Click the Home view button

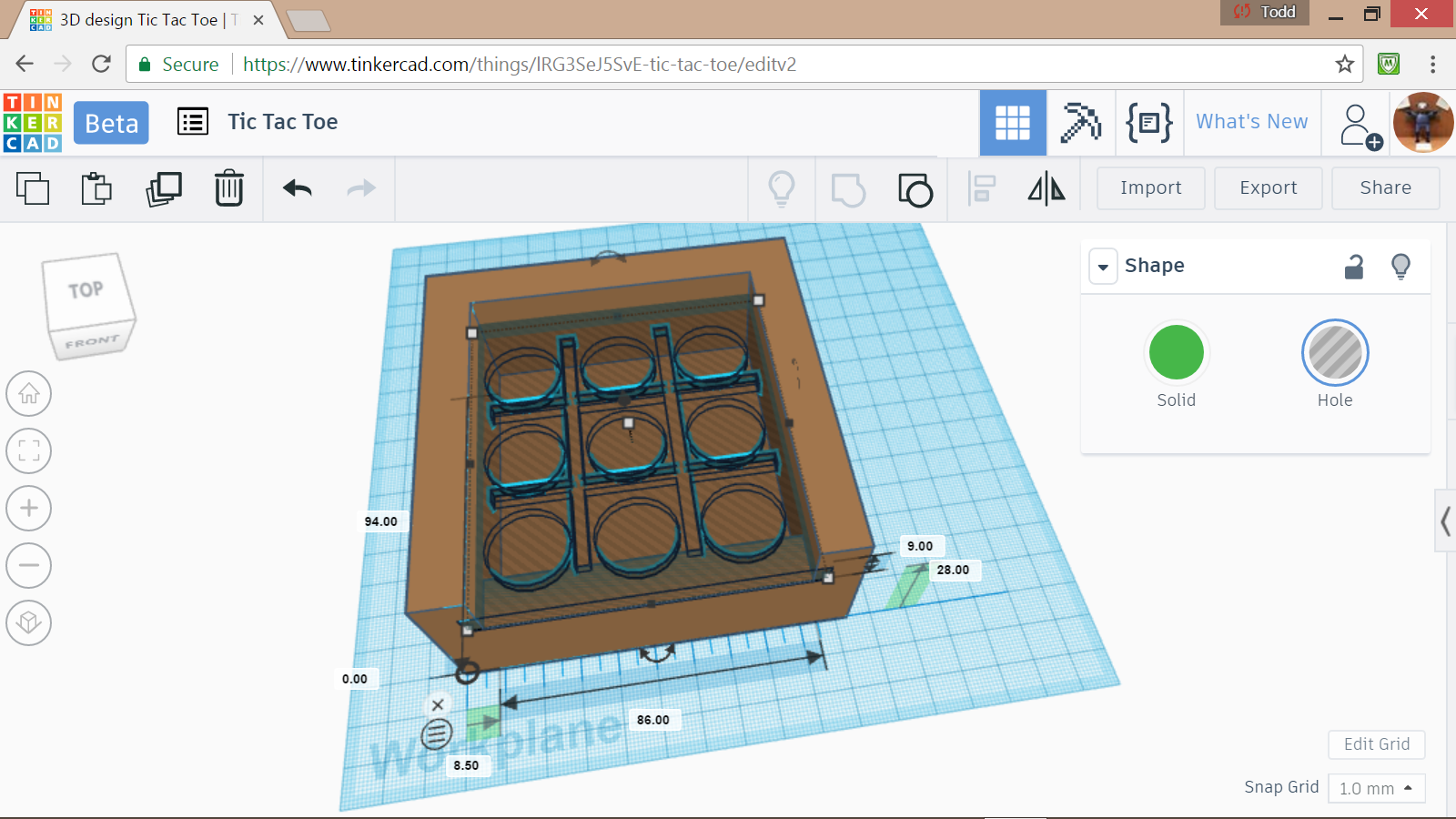pyautogui.click(x=29, y=394)
